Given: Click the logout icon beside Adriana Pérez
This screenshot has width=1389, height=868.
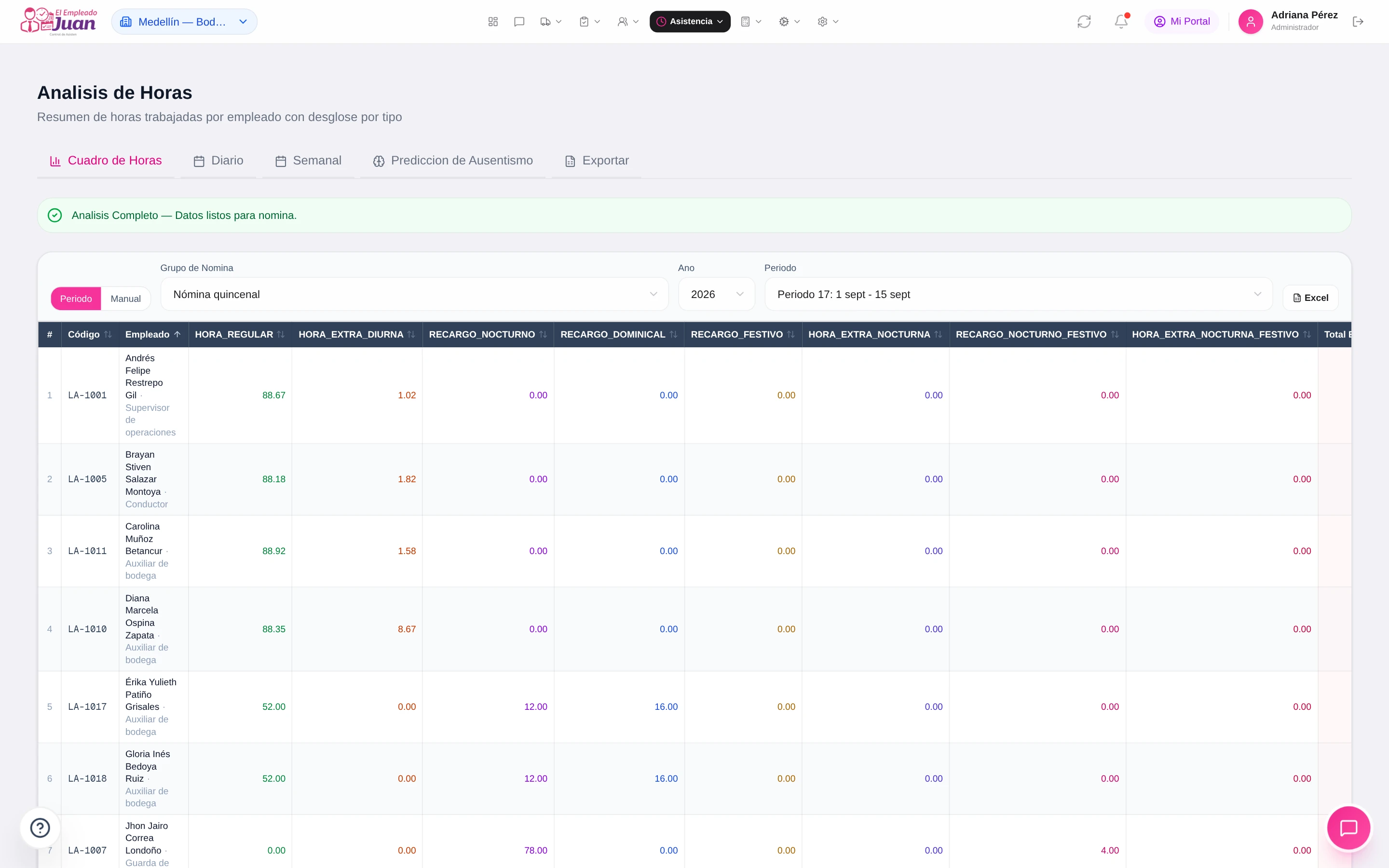Looking at the screenshot, I should pos(1358,22).
